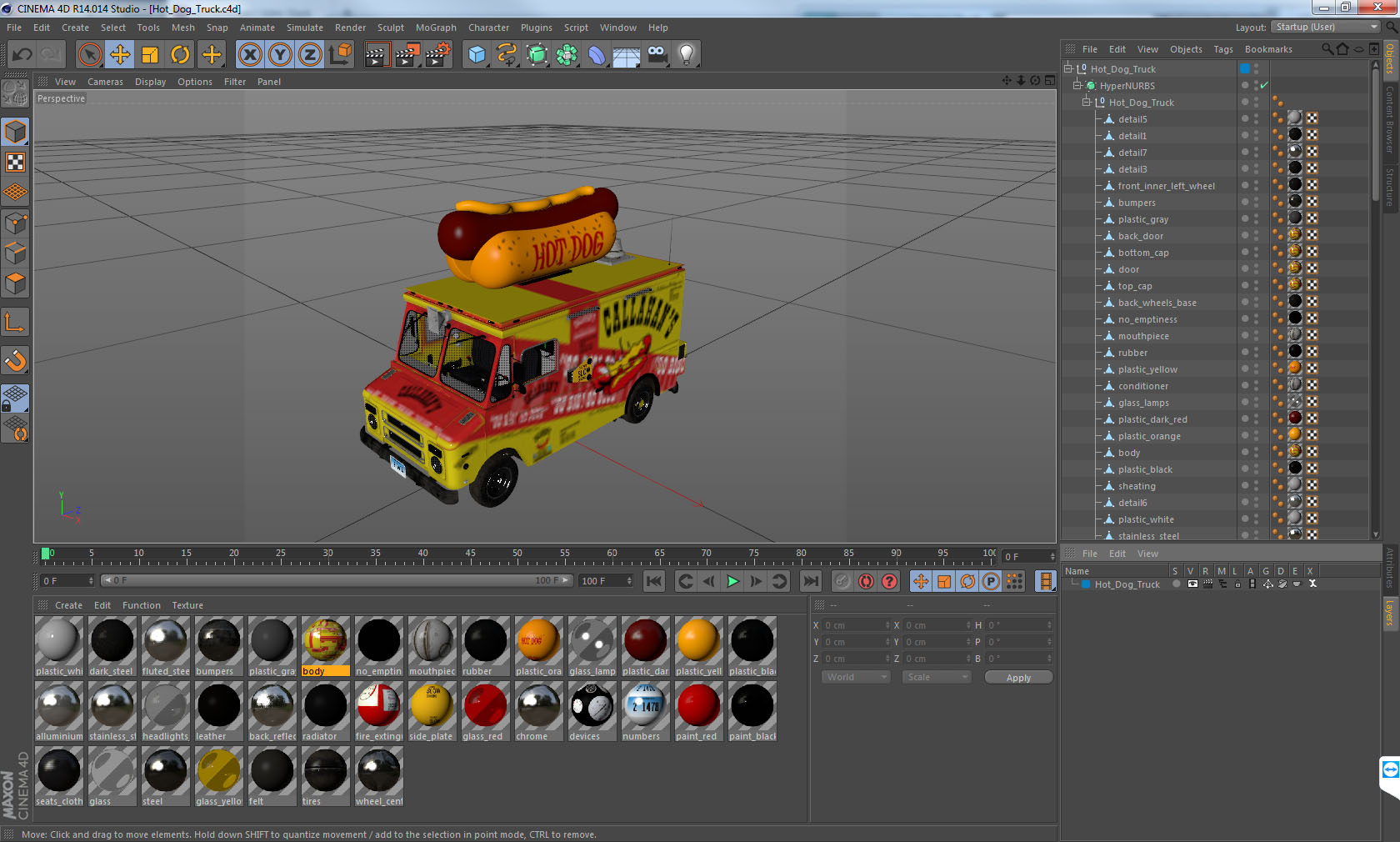The height and width of the screenshot is (842, 1400).
Task: Open the Sculpt menu
Action: (x=391, y=28)
